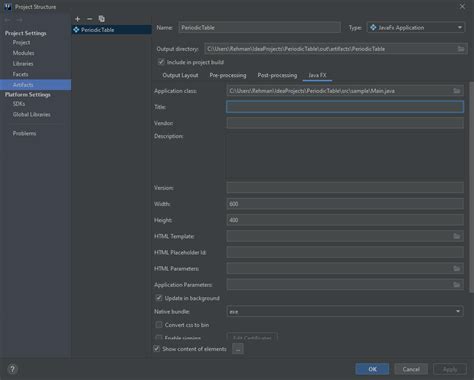474x380 pixels.
Task: Open Application Parameters editor icon
Action: pyautogui.click(x=457, y=285)
